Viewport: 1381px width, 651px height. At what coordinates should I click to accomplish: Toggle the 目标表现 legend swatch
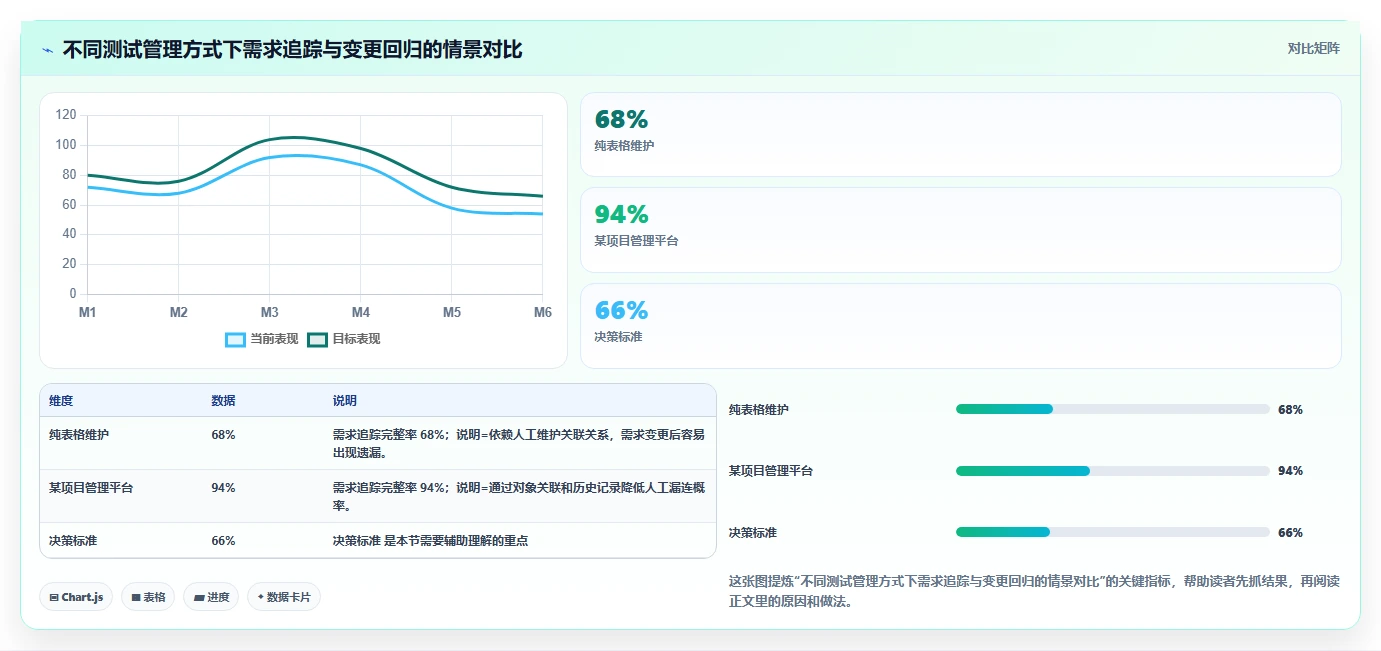pyautogui.click(x=317, y=339)
